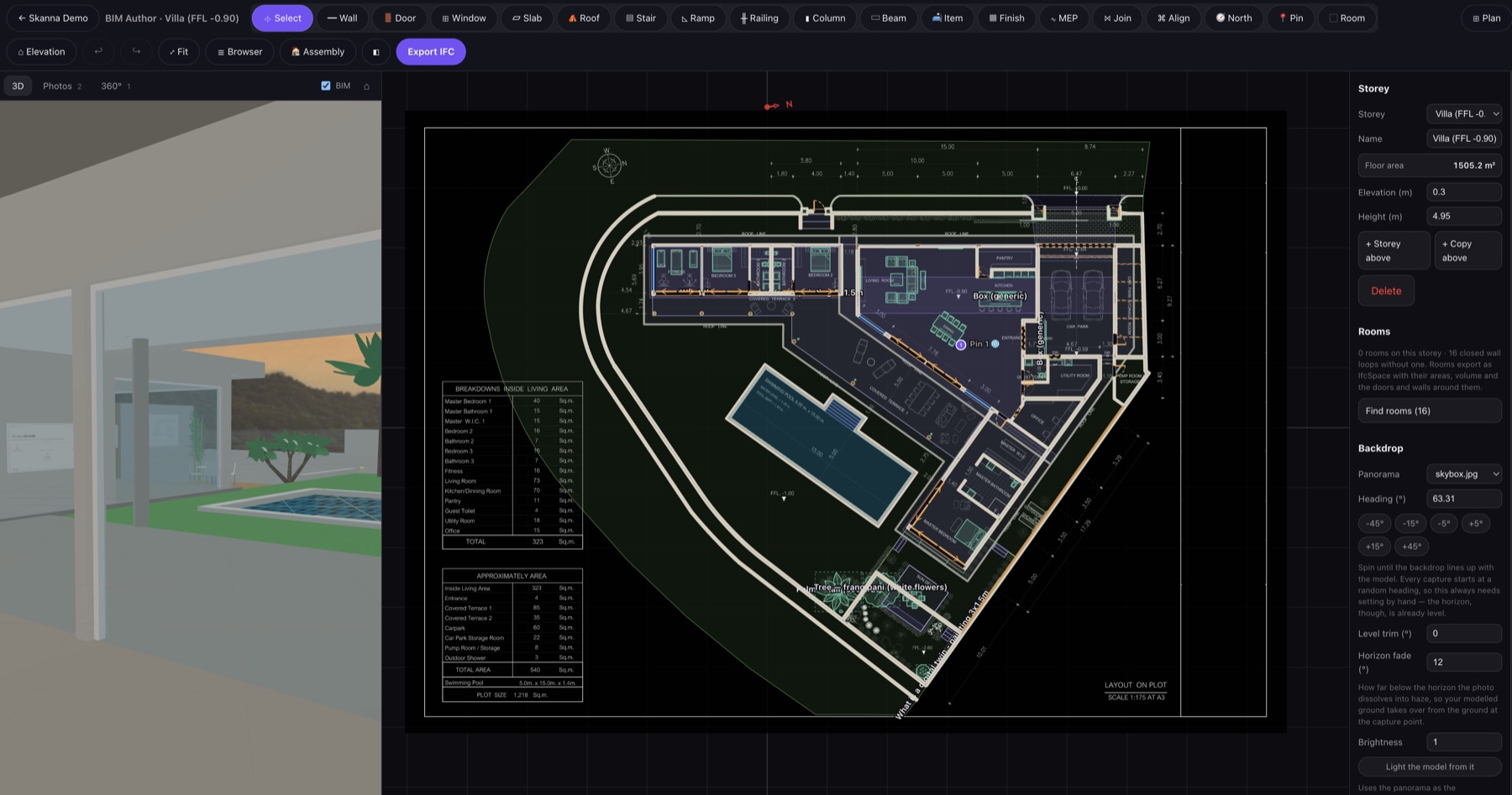The height and width of the screenshot is (795, 1512).
Task: Go back to Skanna Demo
Action: [x=53, y=18]
